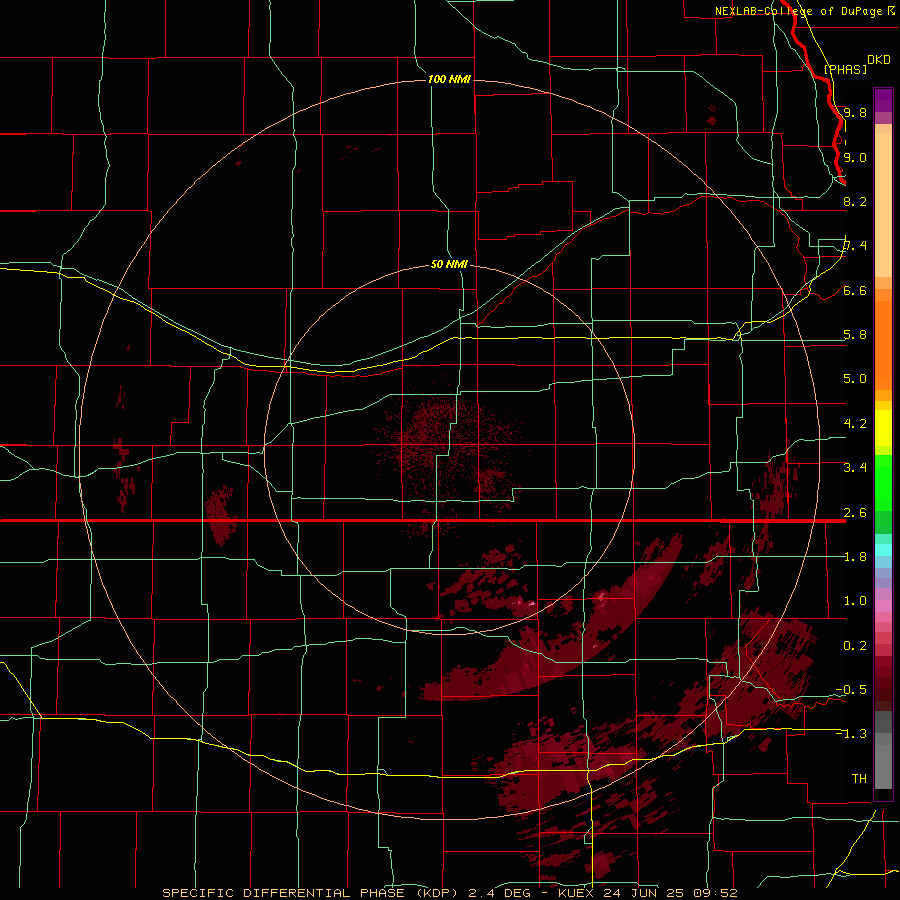
Task: Click the "50 NMI" range ring label
Action: pos(449,265)
